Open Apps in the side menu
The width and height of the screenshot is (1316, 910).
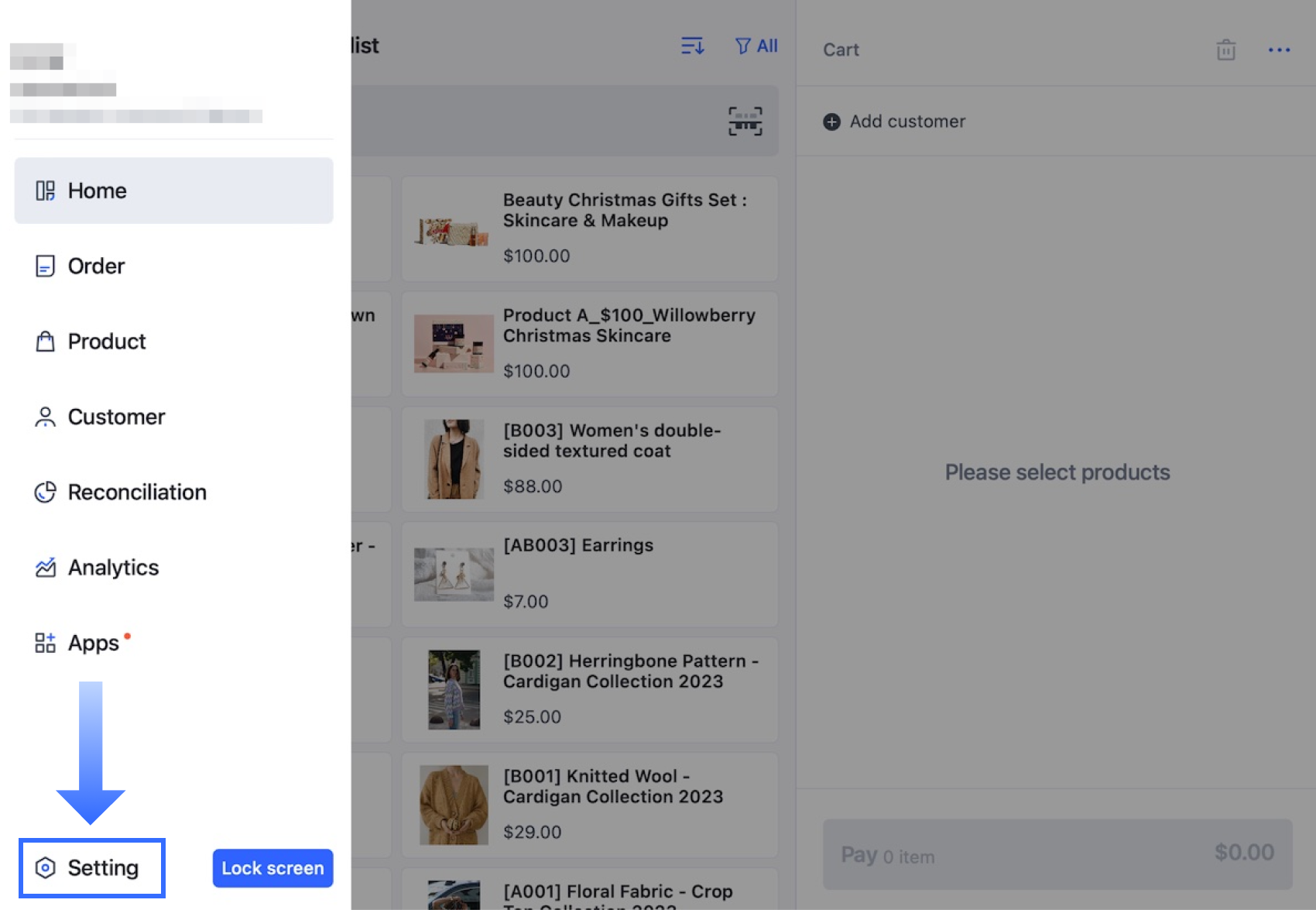pos(173,643)
